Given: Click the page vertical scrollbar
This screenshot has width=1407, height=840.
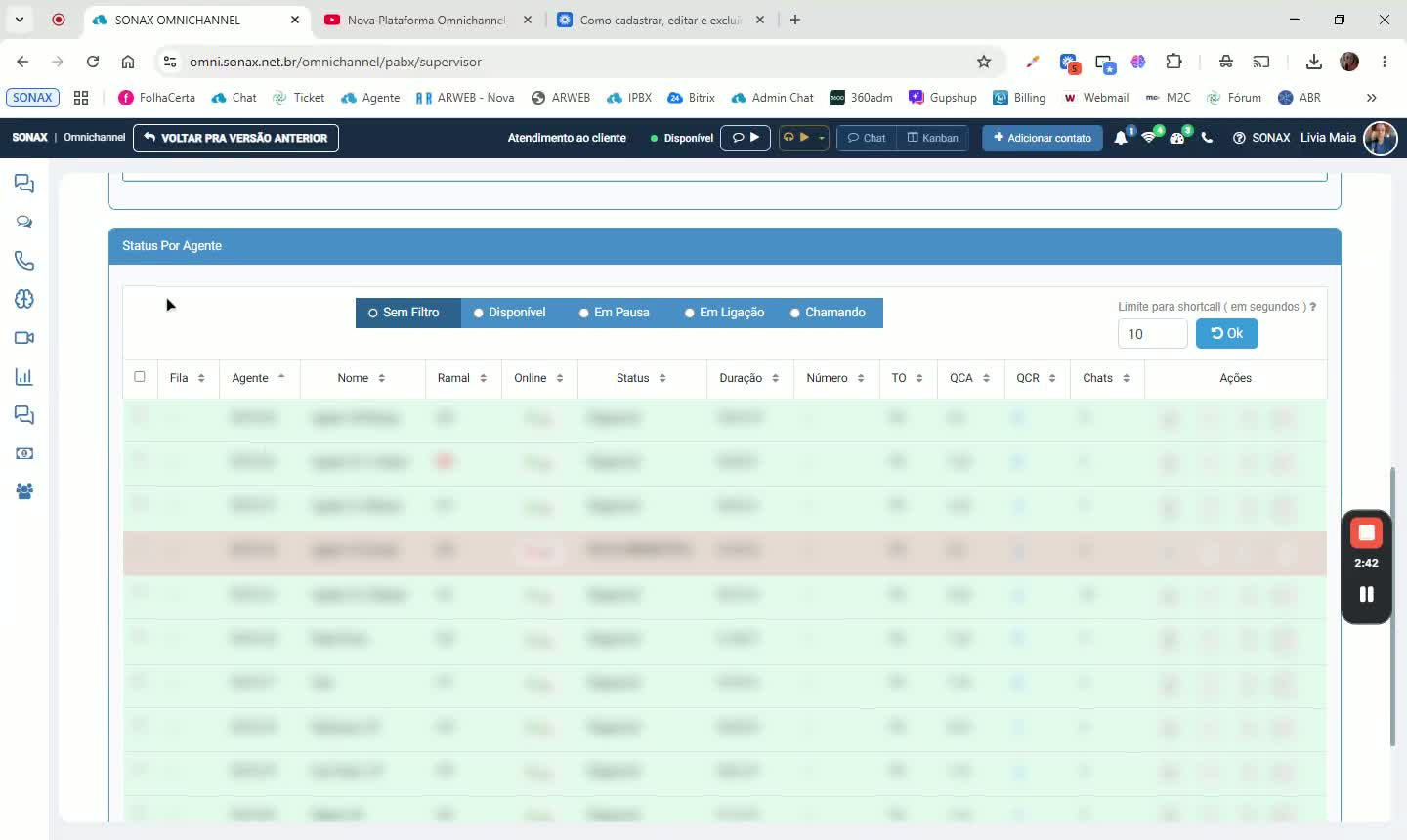Looking at the screenshot, I should 1393,606.
